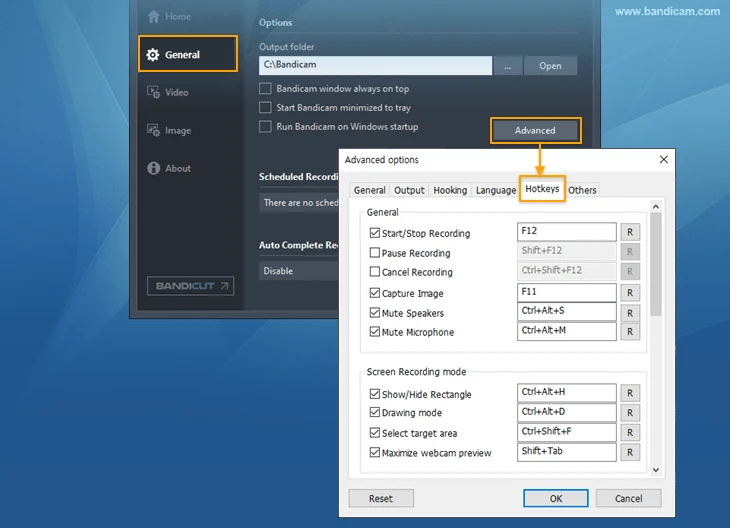This screenshot has height=528, width=730.
Task: Enable the Pause Recording hotkey
Action: [x=375, y=252]
